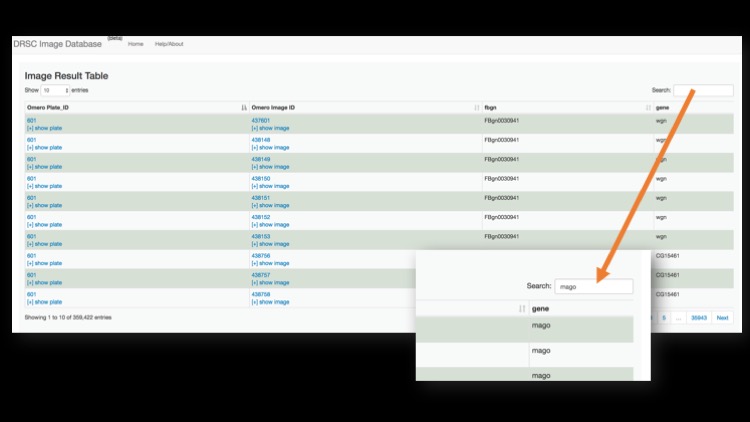
Task: Click the inset Search field containing mago
Action: 594,286
